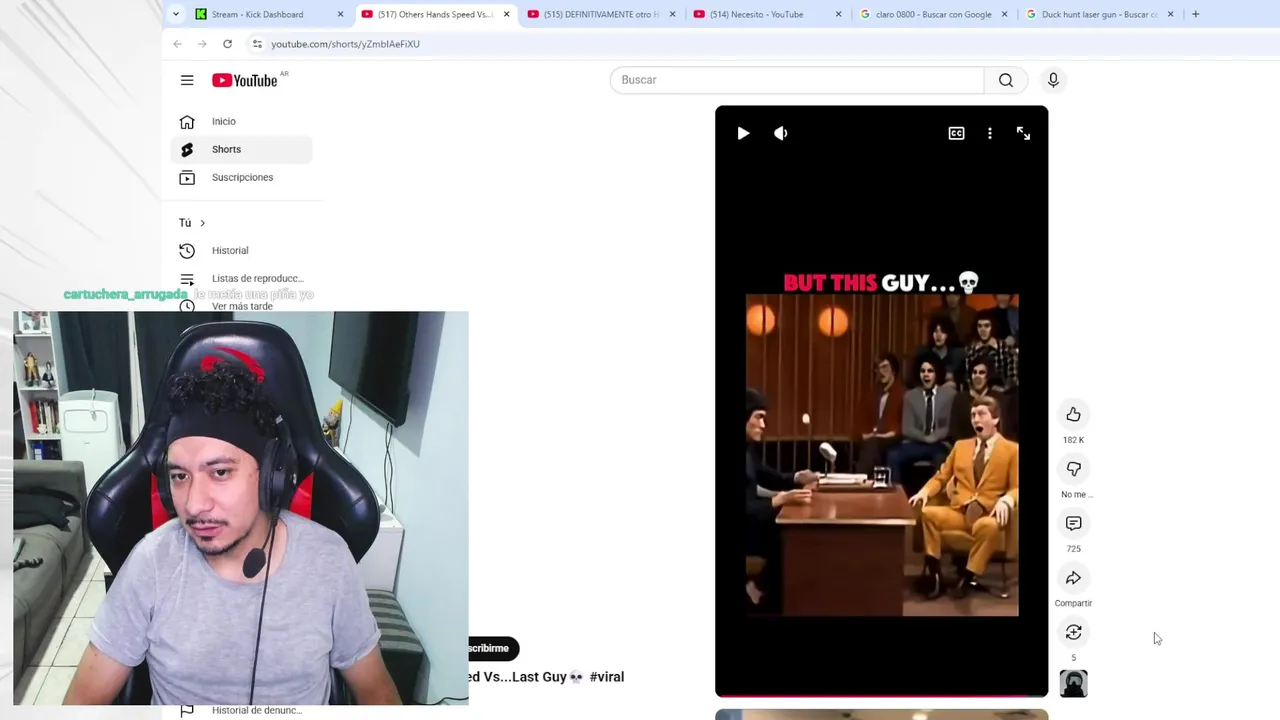This screenshot has width=1280, height=720.
Task: Mute the Shorts video volume
Action: (781, 133)
